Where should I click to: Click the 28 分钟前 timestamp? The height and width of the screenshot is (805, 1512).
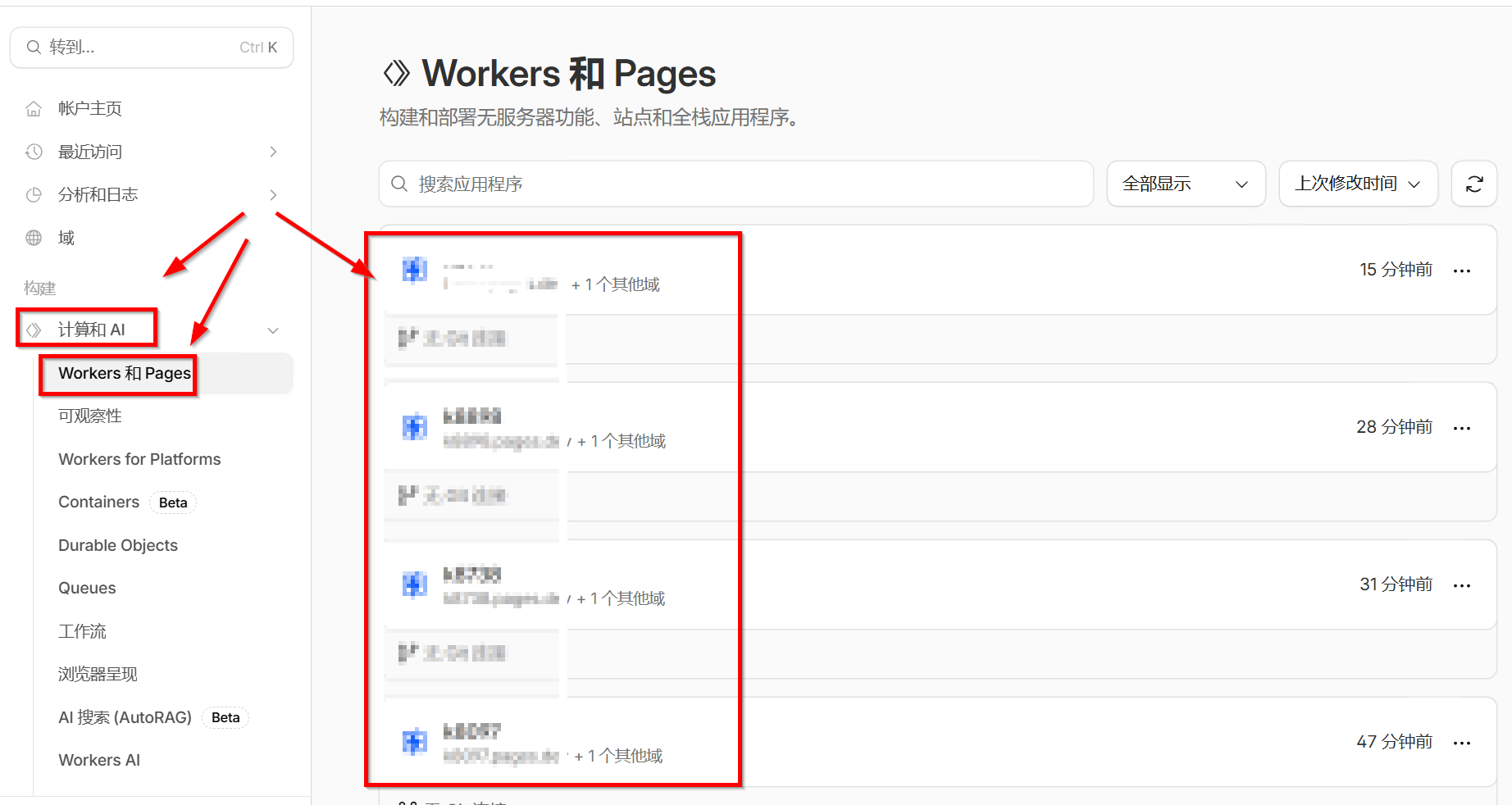1394,427
